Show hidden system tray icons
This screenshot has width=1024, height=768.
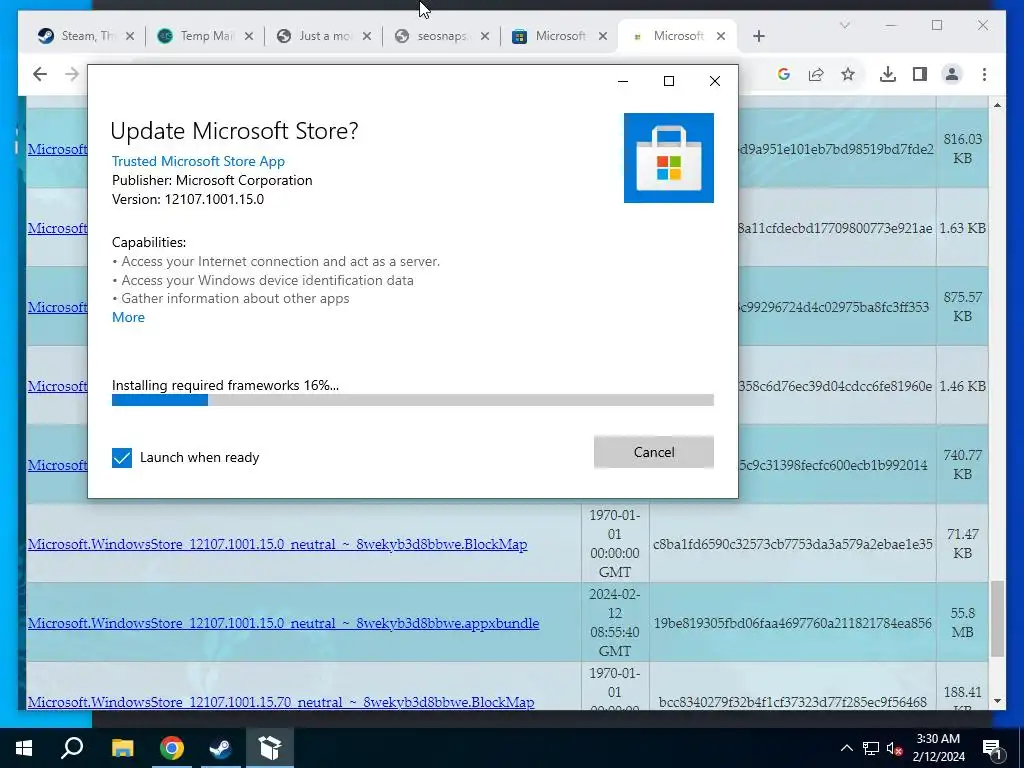point(846,748)
